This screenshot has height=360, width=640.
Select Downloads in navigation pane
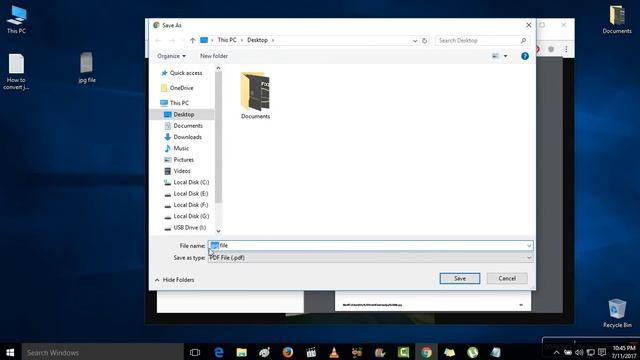click(183, 137)
